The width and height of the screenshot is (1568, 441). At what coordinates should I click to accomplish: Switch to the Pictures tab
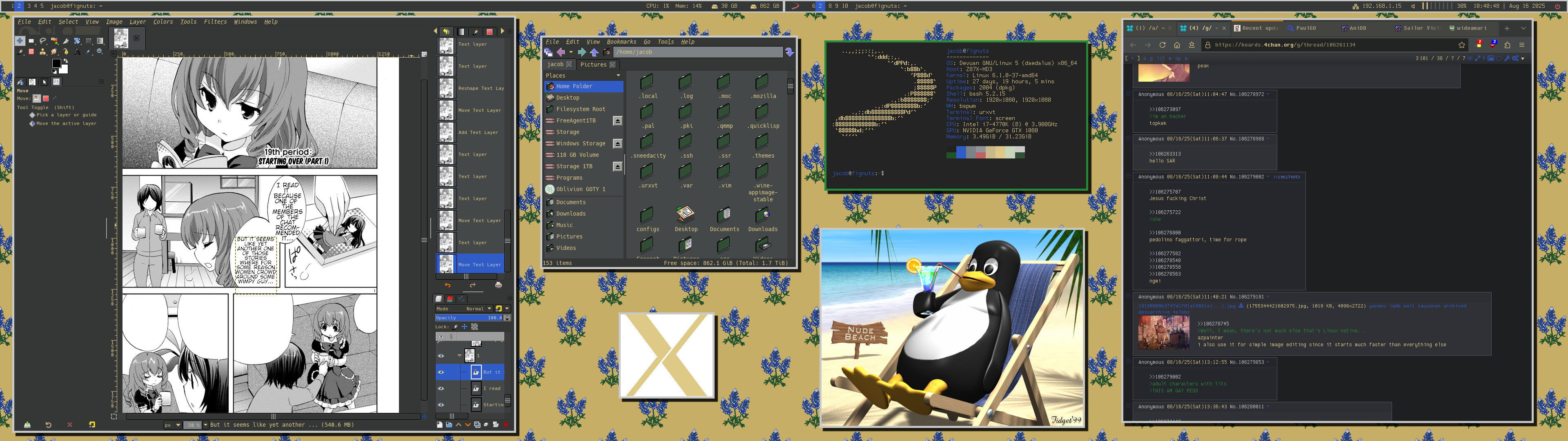(593, 65)
